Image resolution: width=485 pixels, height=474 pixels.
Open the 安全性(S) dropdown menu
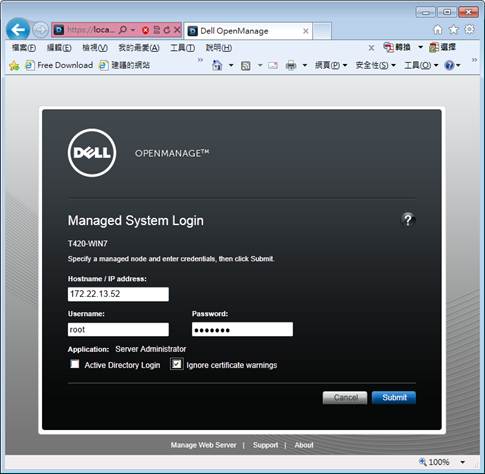[x=375, y=65]
